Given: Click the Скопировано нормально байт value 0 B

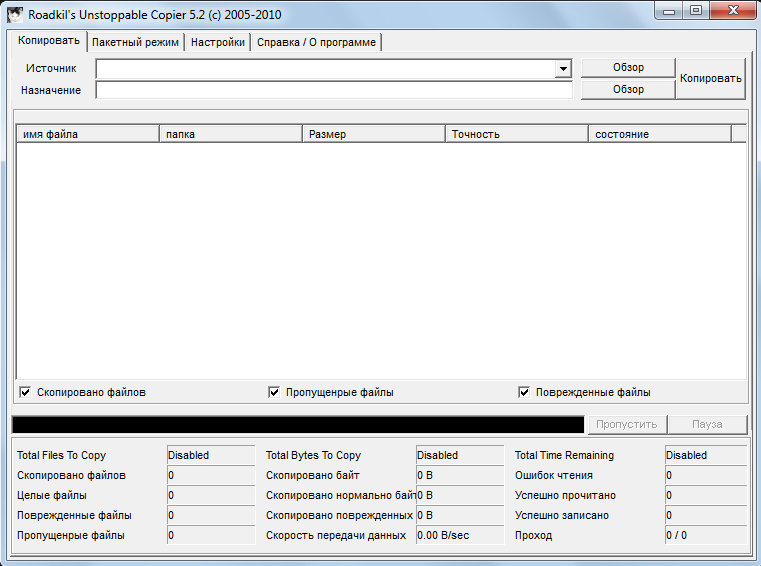Looking at the screenshot, I should (x=460, y=495).
